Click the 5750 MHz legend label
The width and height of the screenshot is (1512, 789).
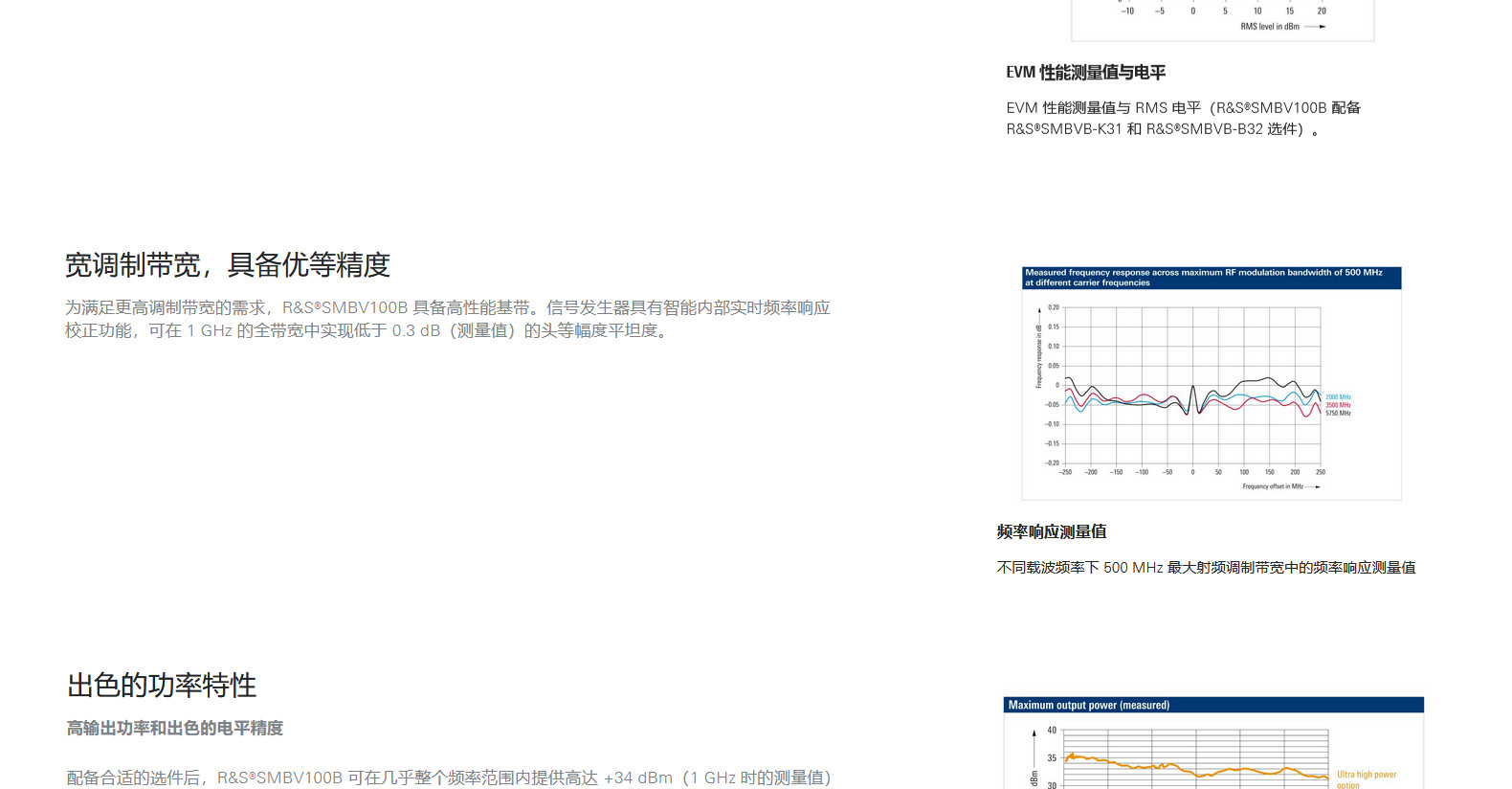[1338, 414]
